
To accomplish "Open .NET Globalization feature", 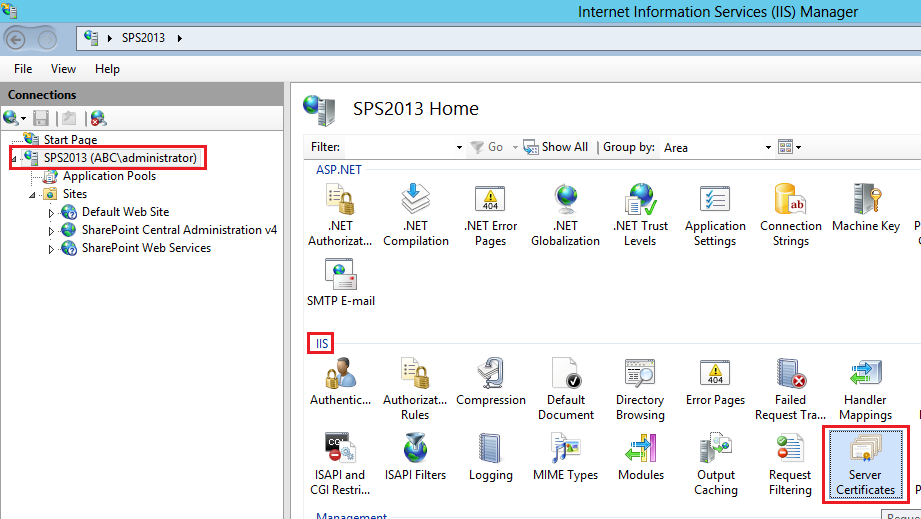I will tap(566, 215).
